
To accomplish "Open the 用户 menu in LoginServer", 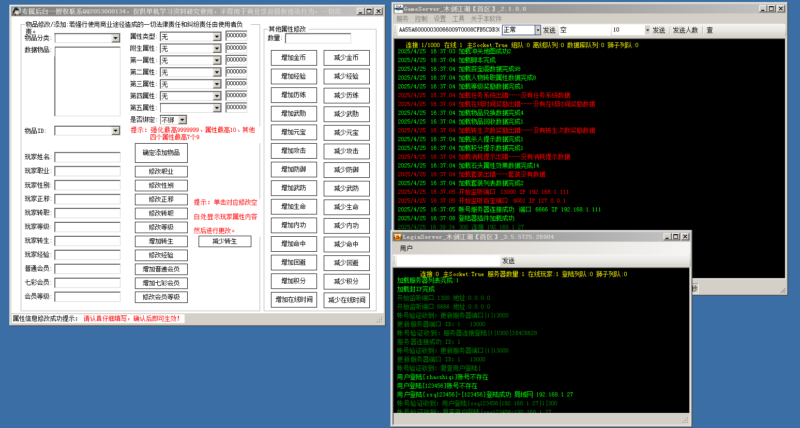I will [x=406, y=247].
